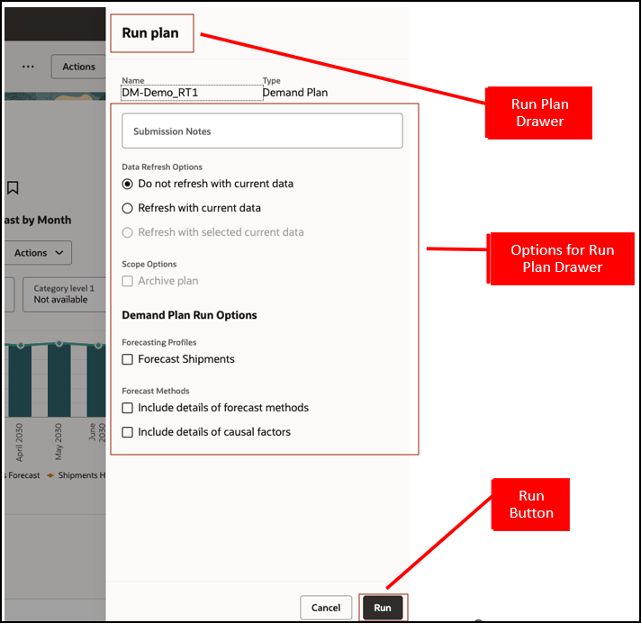
Task: Open the Actions dropdown under forecast by Month
Action: coord(38,253)
